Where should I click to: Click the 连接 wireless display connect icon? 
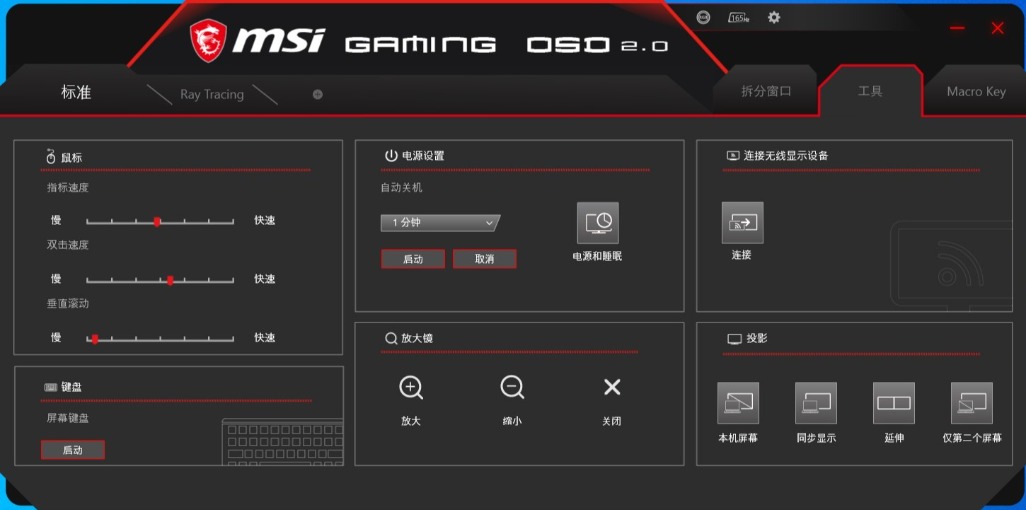tap(742, 223)
